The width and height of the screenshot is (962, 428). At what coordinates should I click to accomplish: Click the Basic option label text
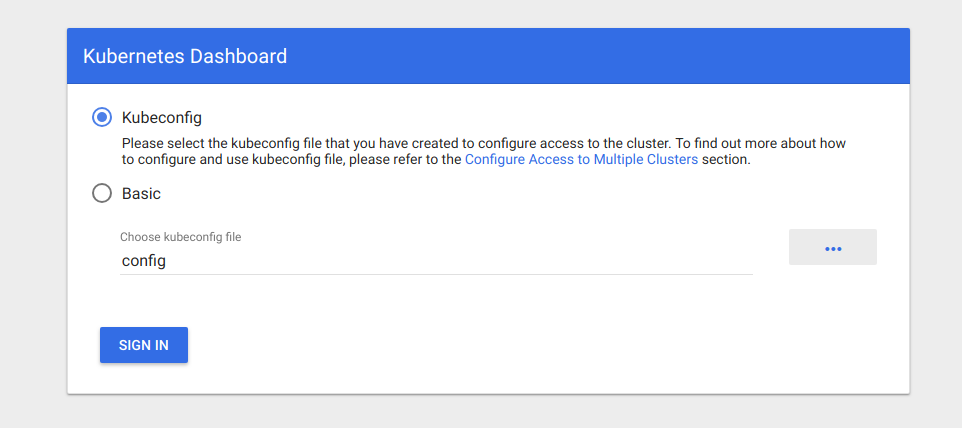click(141, 194)
